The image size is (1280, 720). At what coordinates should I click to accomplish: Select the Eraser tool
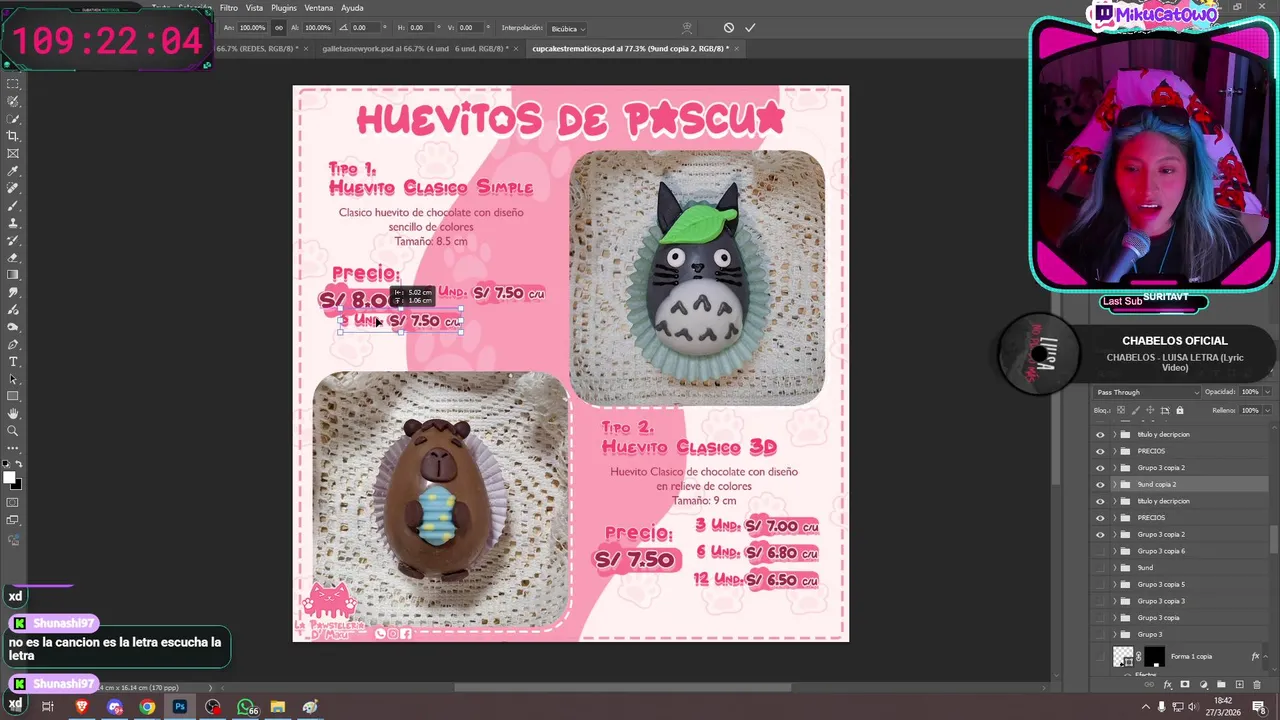(13, 257)
